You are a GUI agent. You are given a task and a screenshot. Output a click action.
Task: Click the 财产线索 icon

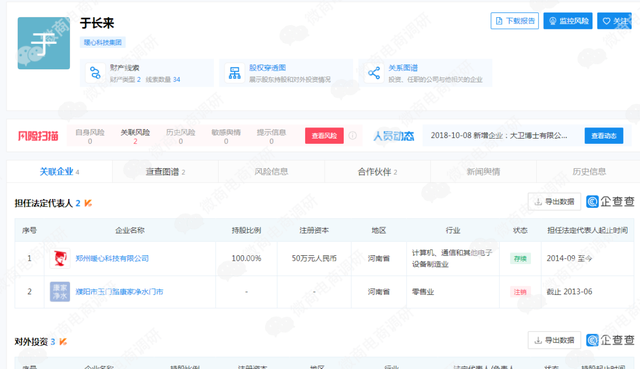pos(95,73)
